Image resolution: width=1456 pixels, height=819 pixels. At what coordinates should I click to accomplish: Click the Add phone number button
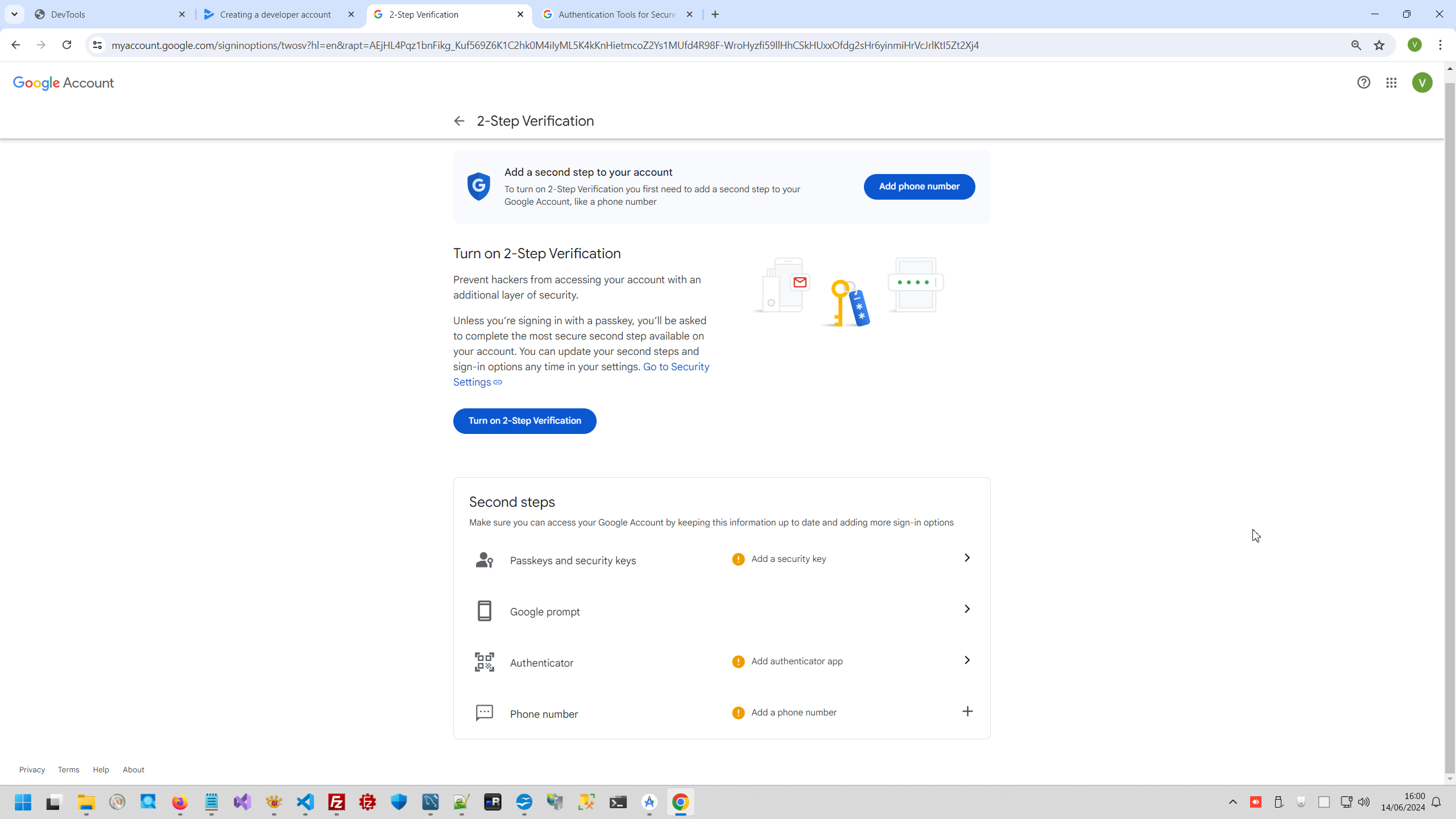pos(919,187)
